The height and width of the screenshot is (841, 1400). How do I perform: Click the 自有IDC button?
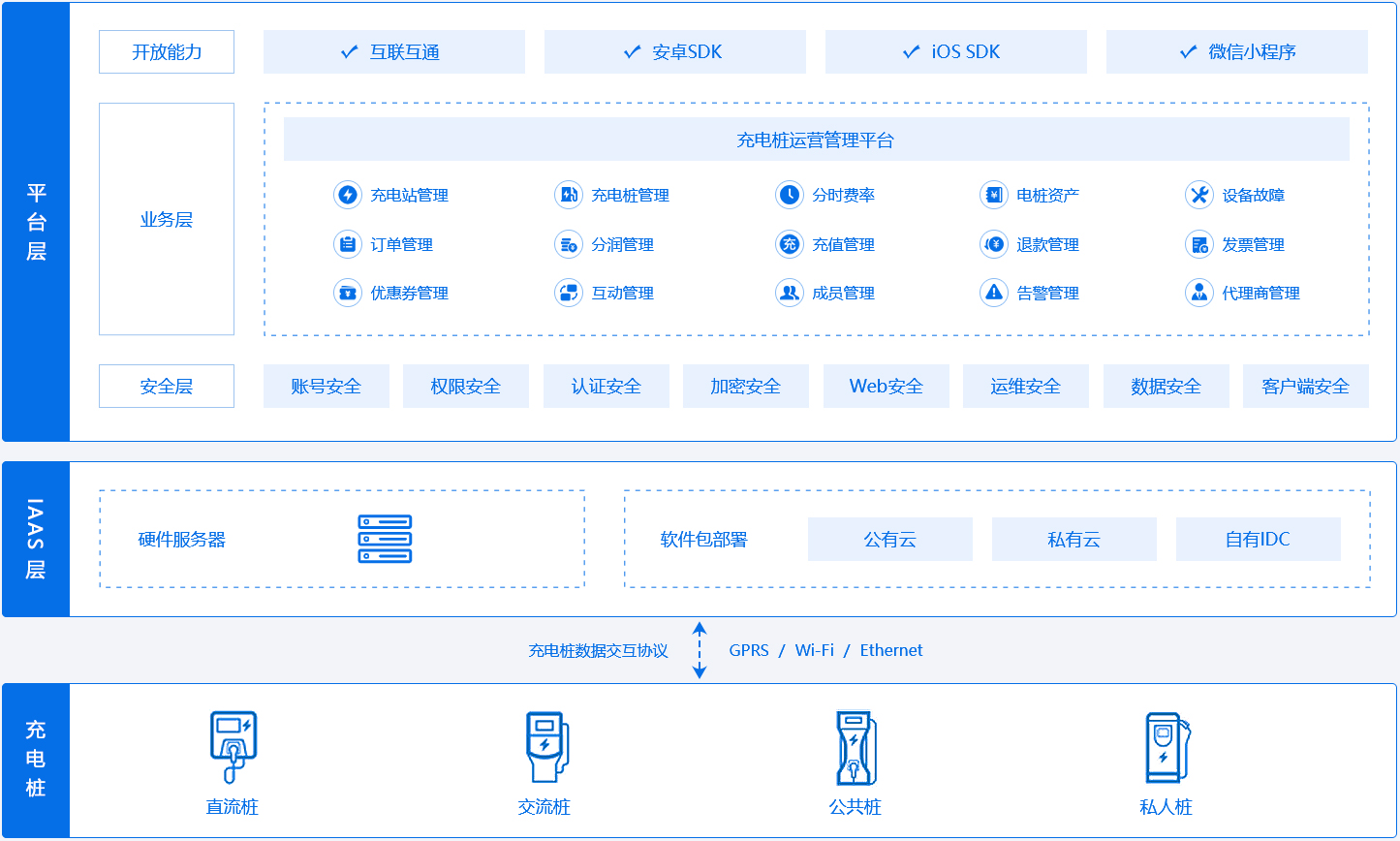pyautogui.click(x=1258, y=539)
